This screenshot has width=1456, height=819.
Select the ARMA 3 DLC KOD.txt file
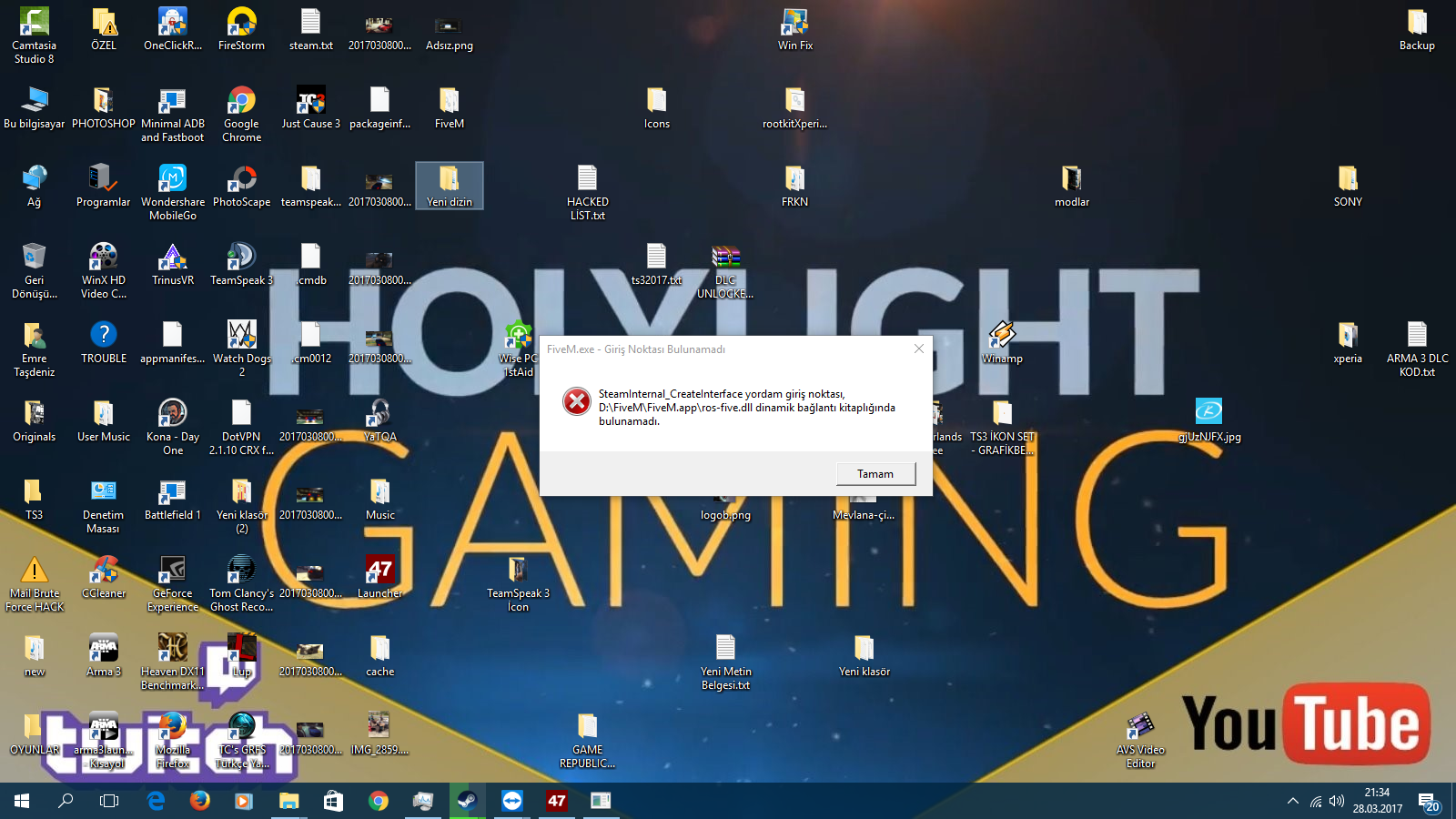coord(1417,349)
